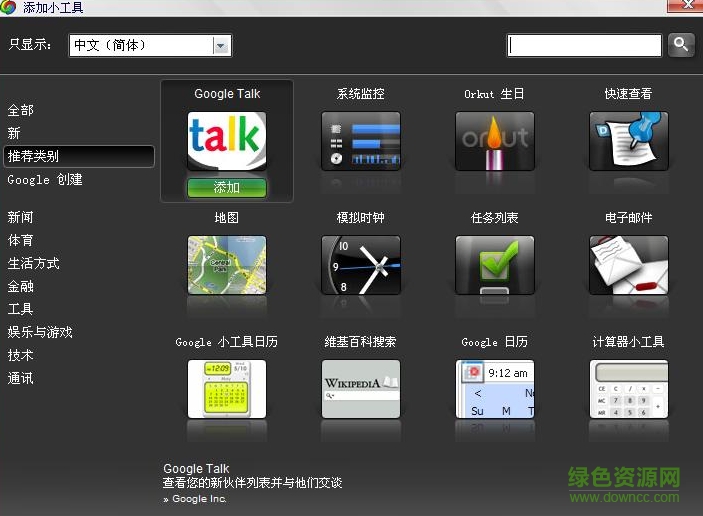Focus the gadget search text field
This screenshot has width=703, height=516.
(585, 45)
